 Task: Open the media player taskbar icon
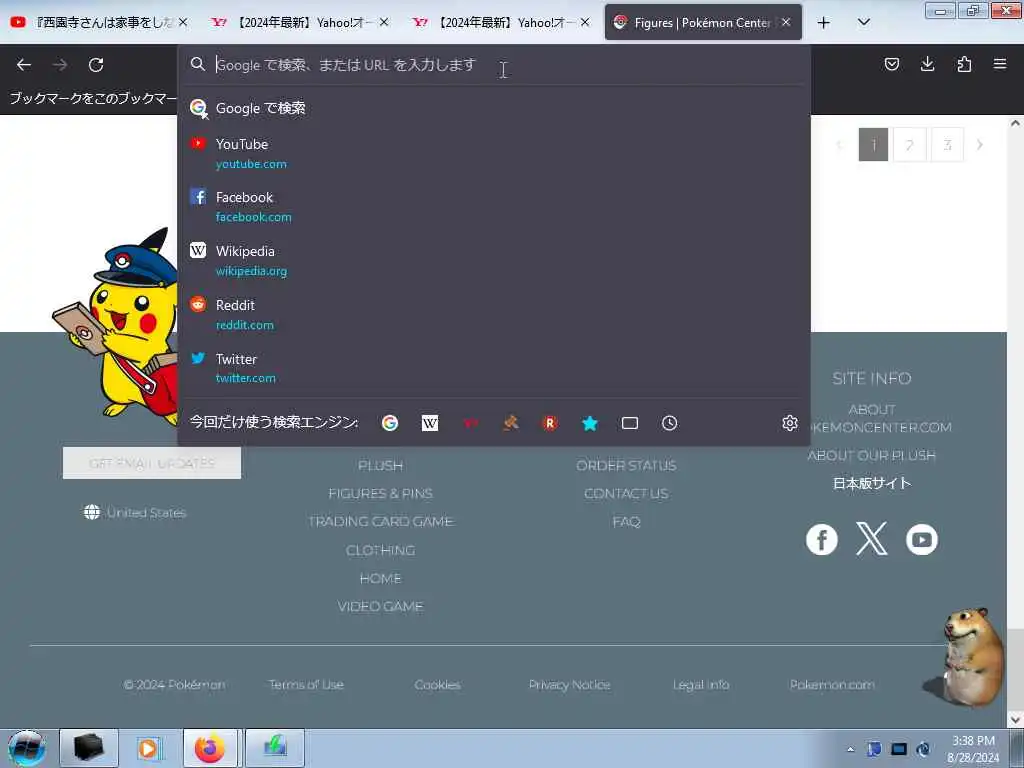click(x=150, y=748)
